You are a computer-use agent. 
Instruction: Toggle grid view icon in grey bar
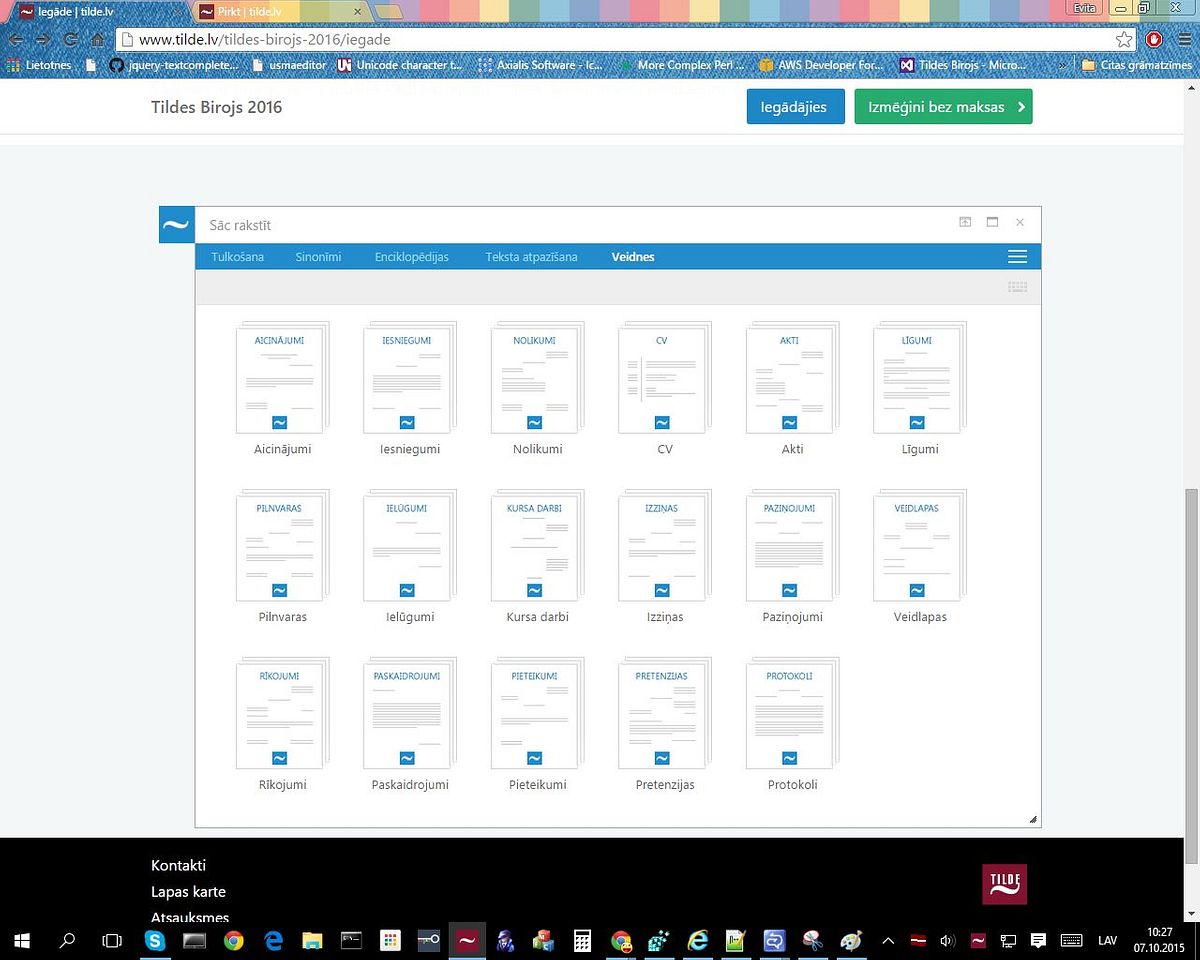click(1018, 287)
